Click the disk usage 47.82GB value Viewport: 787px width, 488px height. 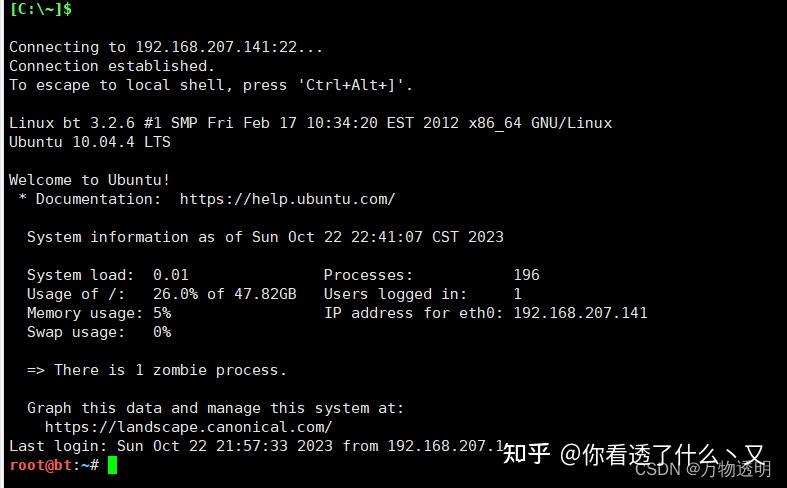265,294
